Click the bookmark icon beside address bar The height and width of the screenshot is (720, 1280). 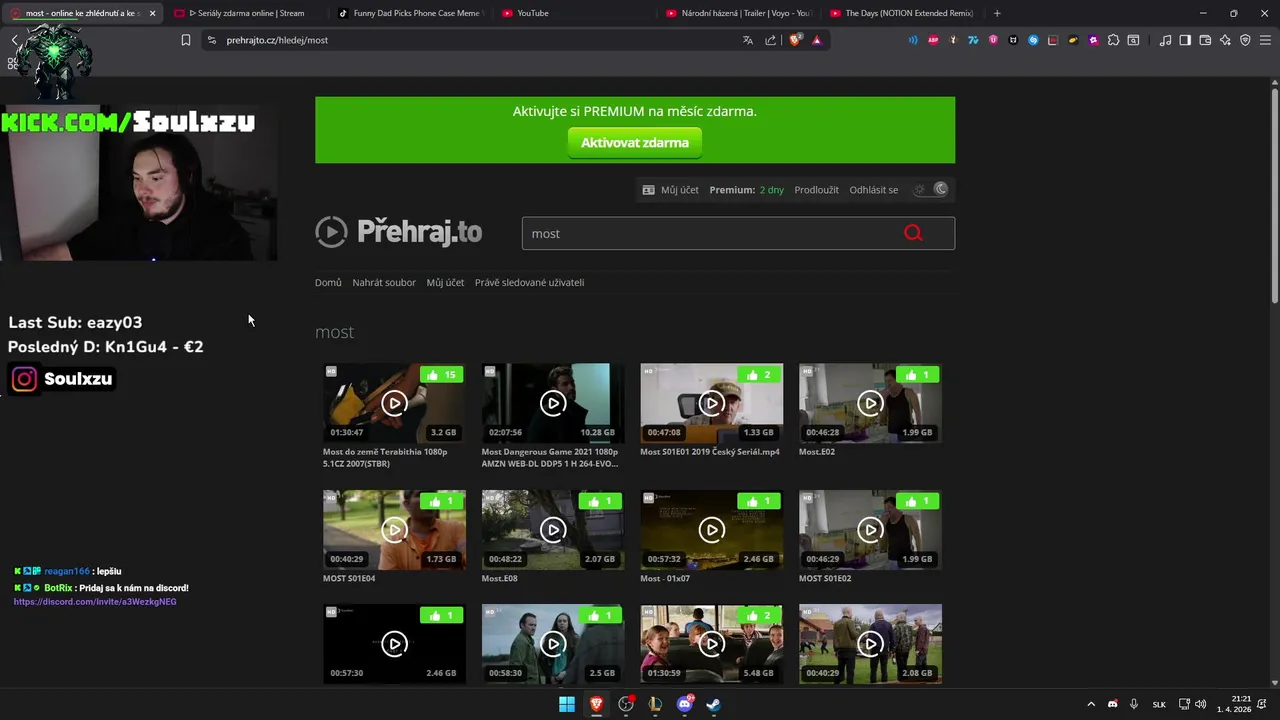click(x=186, y=40)
